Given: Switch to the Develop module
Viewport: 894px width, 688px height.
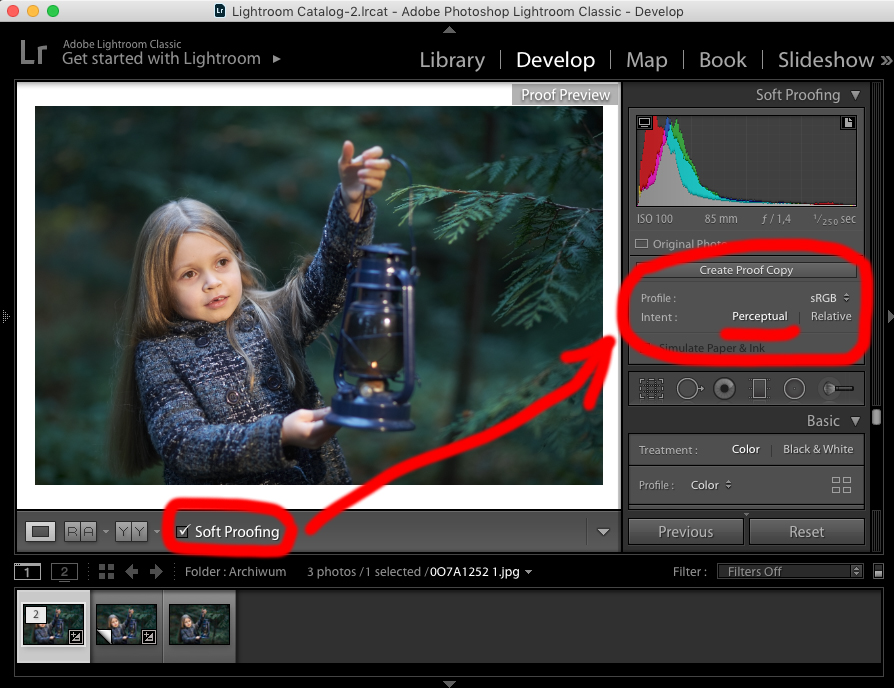Looking at the screenshot, I should point(555,60).
